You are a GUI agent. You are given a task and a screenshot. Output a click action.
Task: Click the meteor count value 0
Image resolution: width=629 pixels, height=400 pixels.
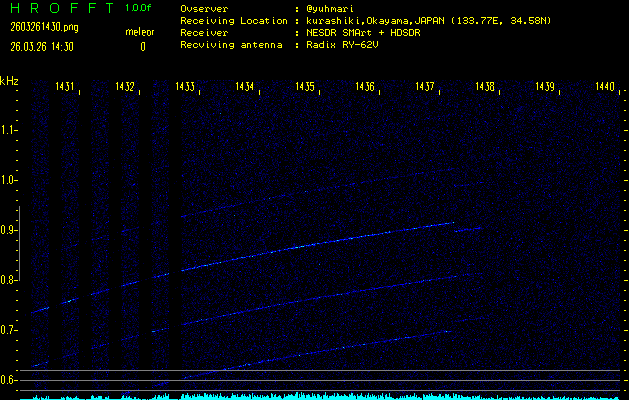pyautogui.click(x=142, y=46)
